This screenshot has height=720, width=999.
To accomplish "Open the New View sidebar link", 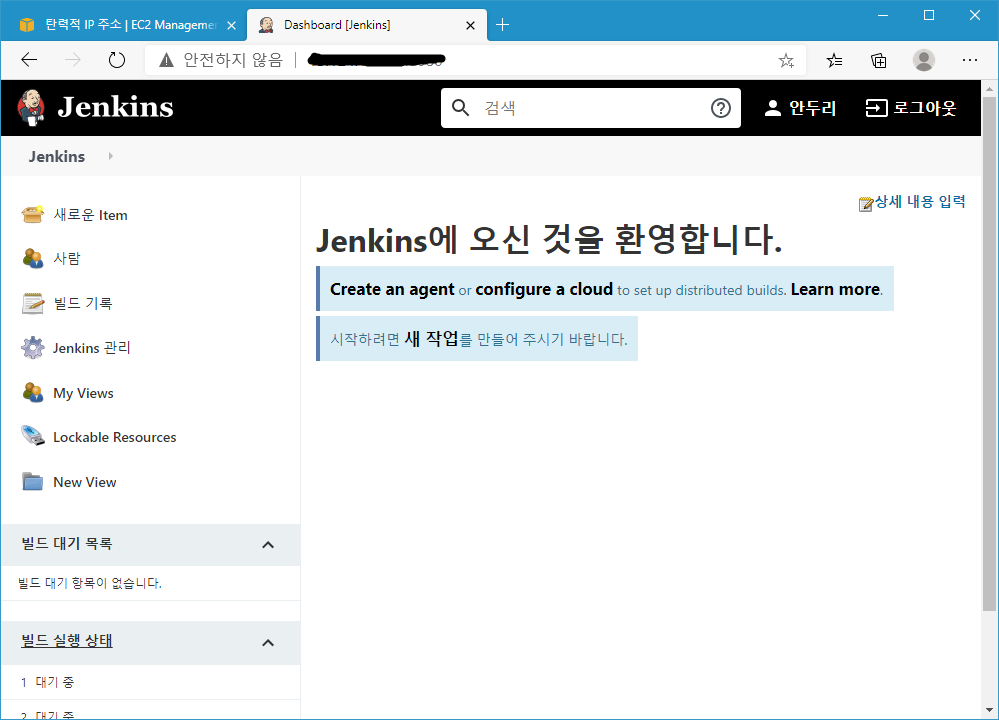I will tap(85, 482).
